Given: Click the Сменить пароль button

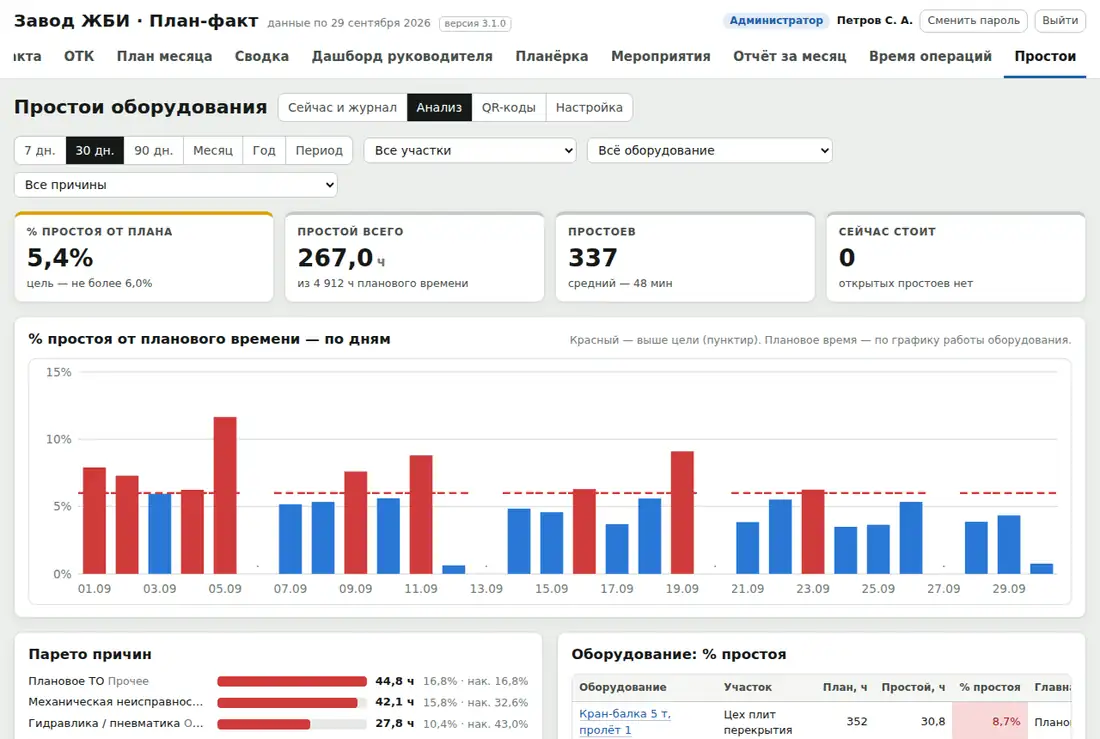Looking at the screenshot, I should 974,20.
